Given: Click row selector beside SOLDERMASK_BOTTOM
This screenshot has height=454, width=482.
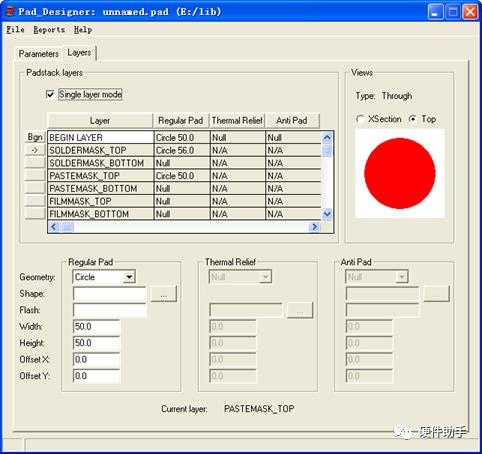Looking at the screenshot, I should pos(35,163).
